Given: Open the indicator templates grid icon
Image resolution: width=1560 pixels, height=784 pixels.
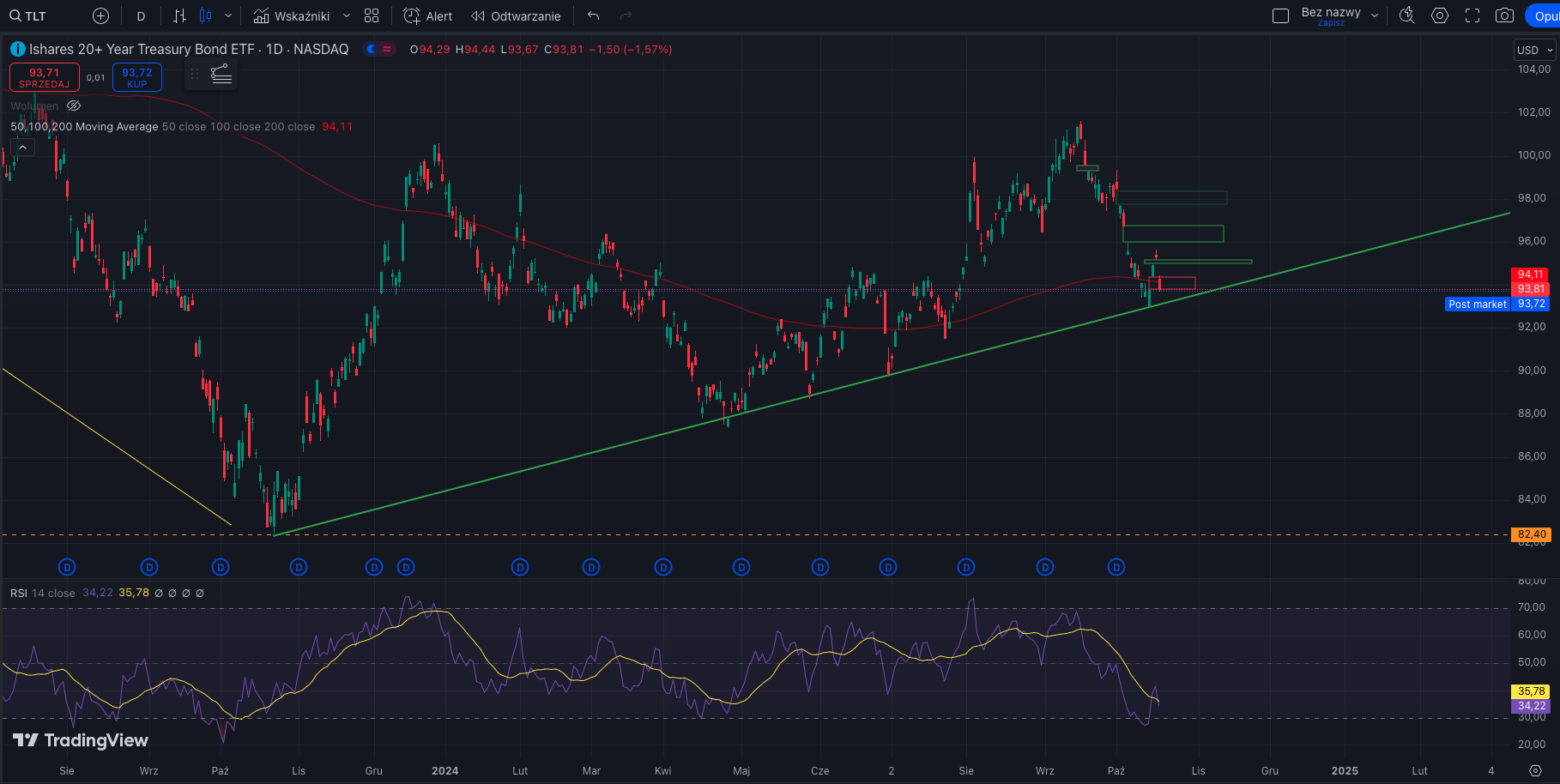Looking at the screenshot, I should [372, 15].
